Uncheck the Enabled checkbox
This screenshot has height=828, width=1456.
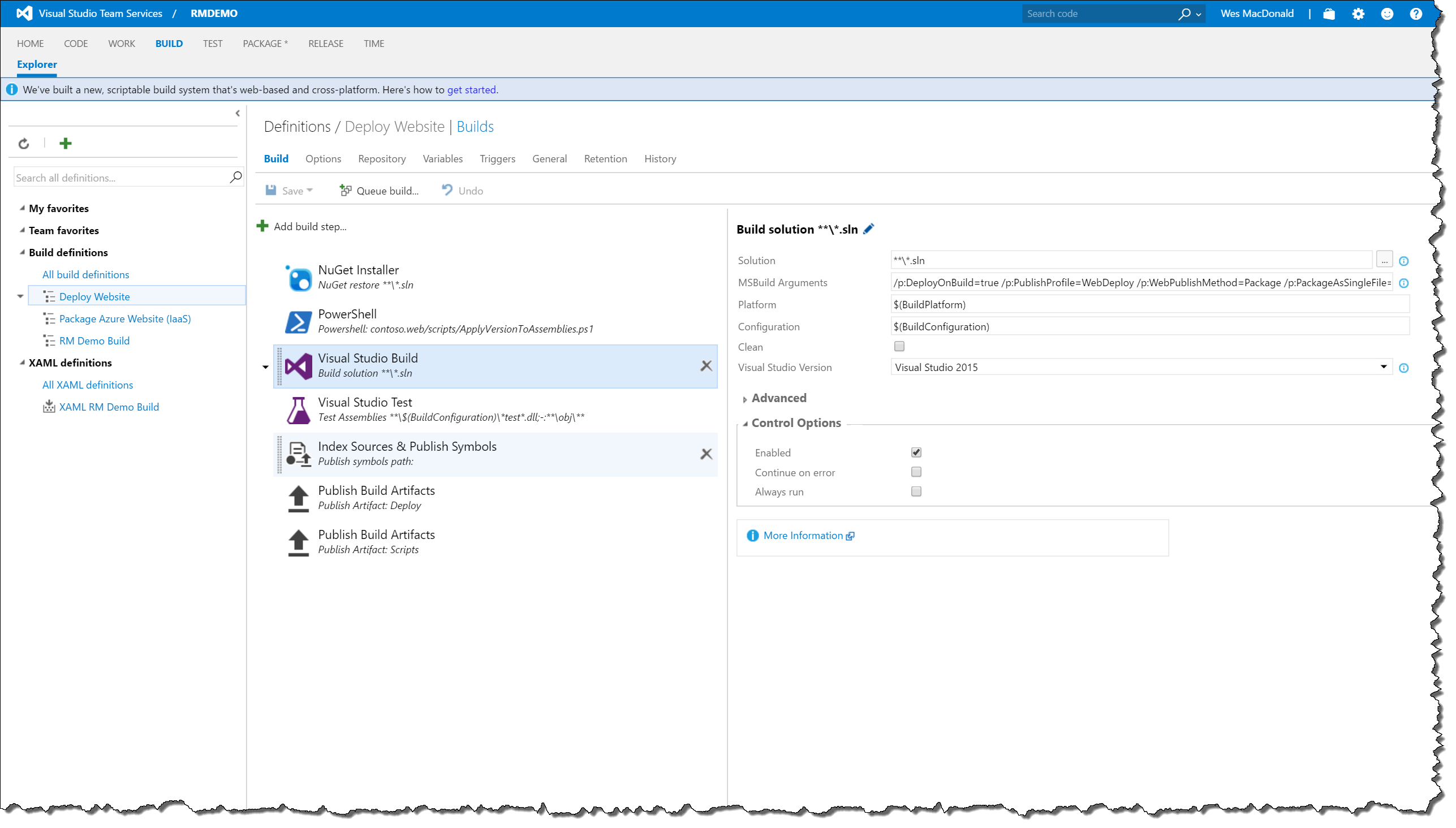click(x=916, y=452)
